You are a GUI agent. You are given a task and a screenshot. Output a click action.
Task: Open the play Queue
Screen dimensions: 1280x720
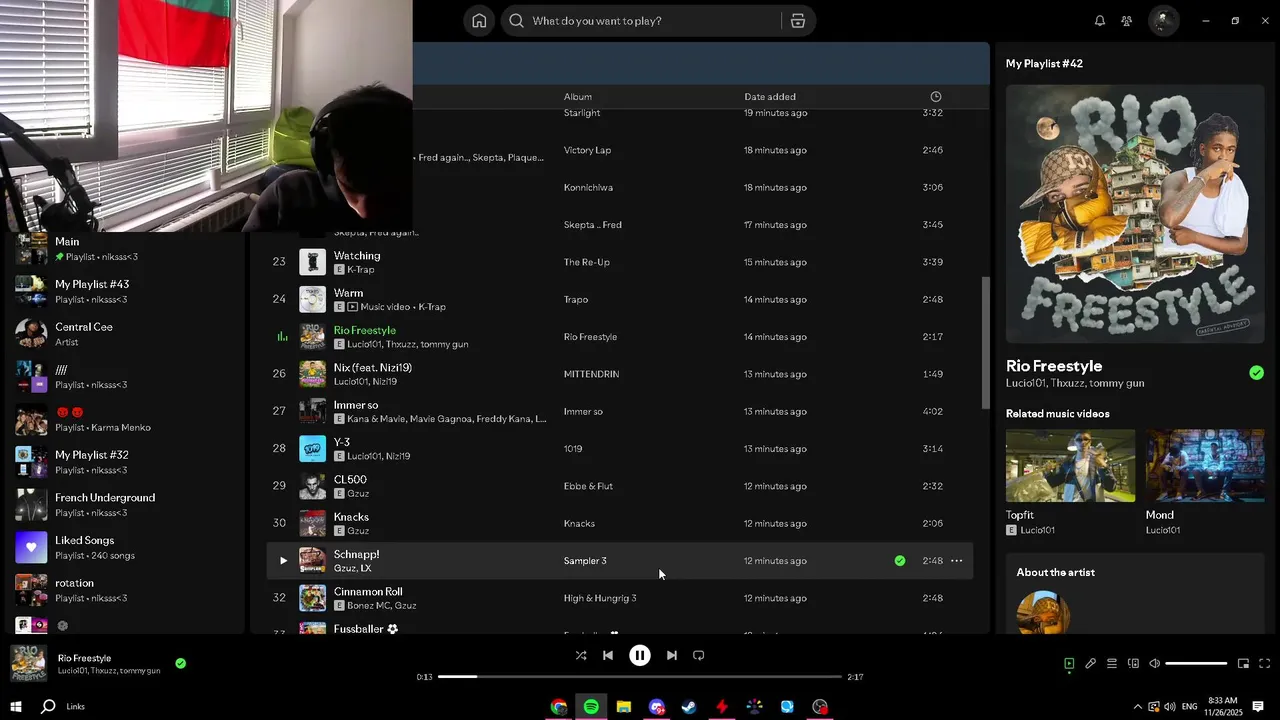pyautogui.click(x=1112, y=663)
